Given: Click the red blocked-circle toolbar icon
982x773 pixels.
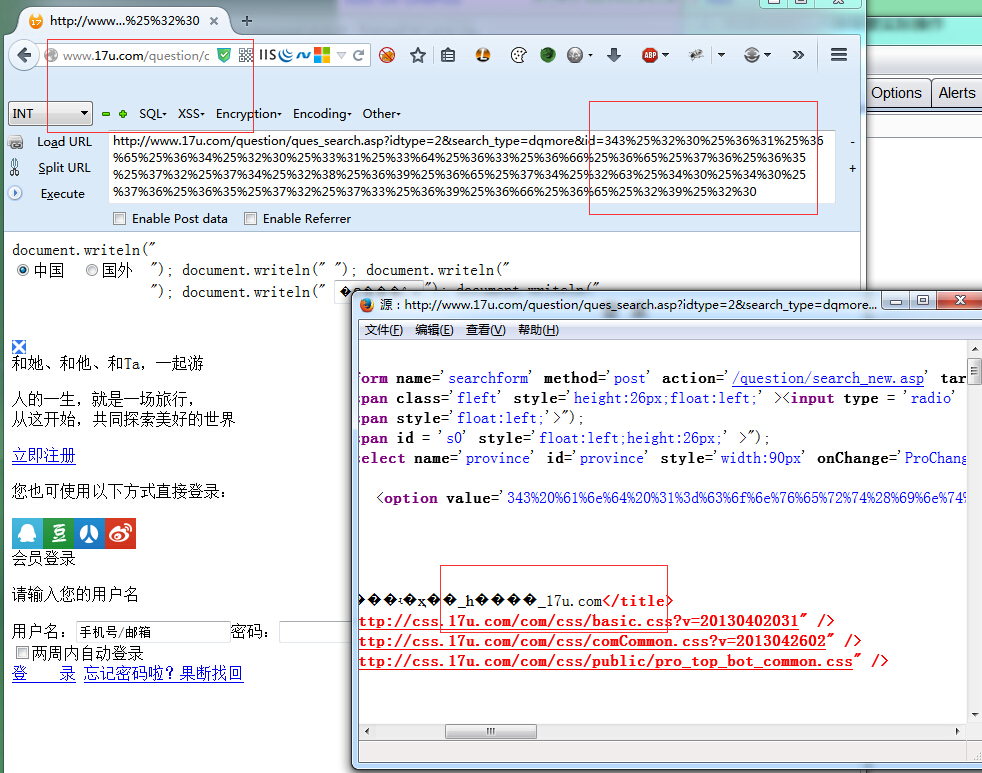Looking at the screenshot, I should (387, 55).
